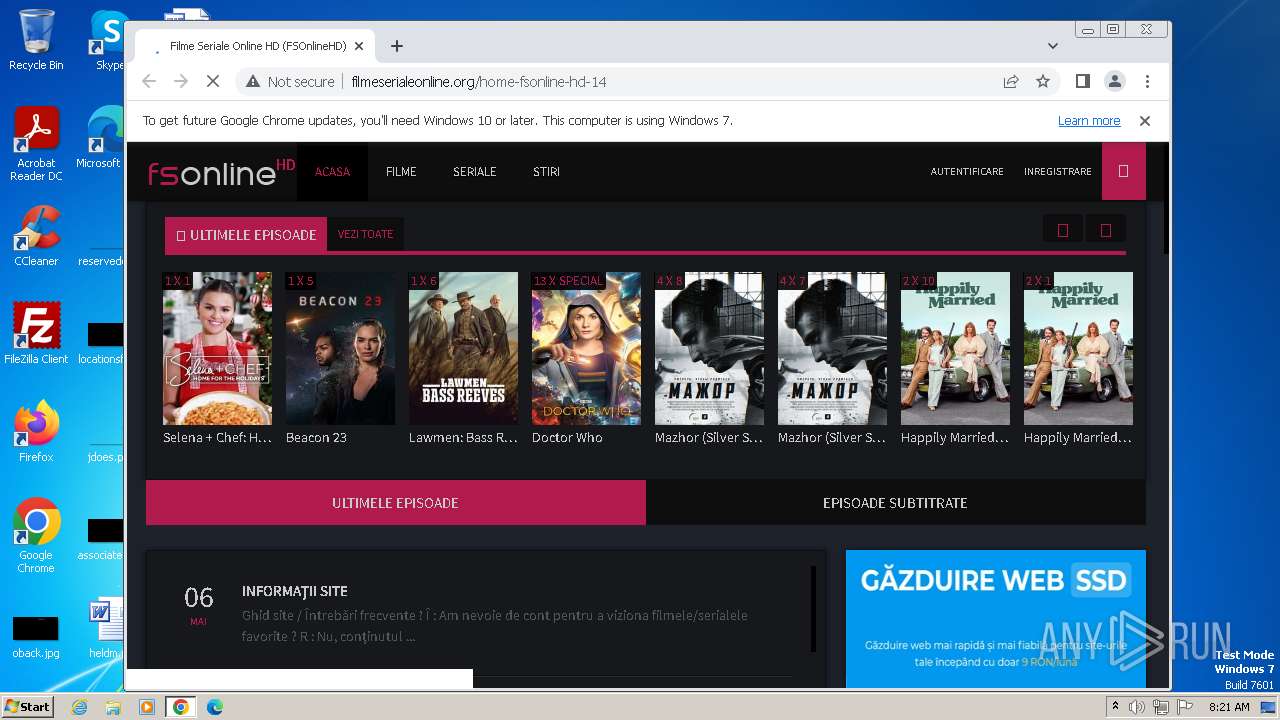1280x720 pixels.
Task: Open CCleaner desktop icon
Action: click(x=36, y=236)
